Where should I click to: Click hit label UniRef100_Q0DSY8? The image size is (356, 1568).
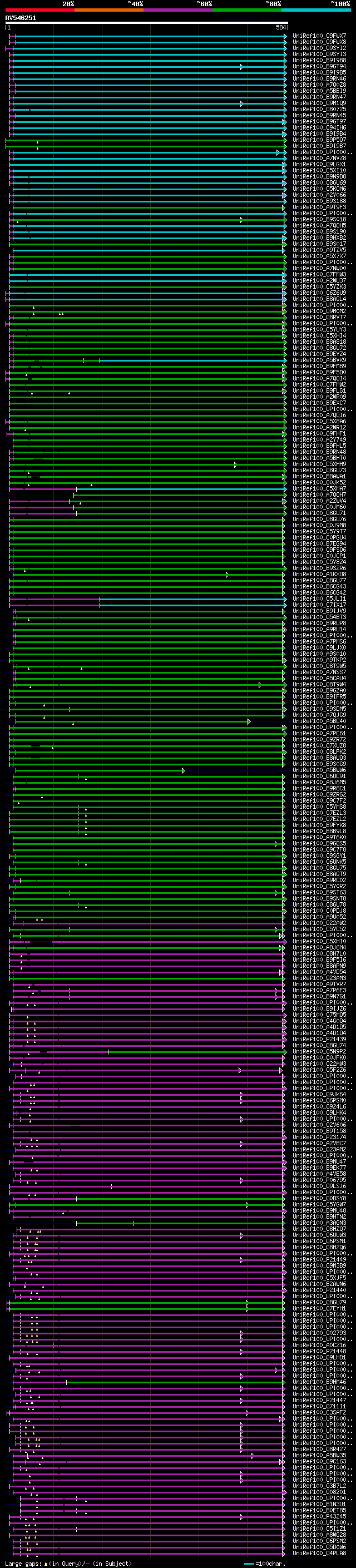point(319,1199)
